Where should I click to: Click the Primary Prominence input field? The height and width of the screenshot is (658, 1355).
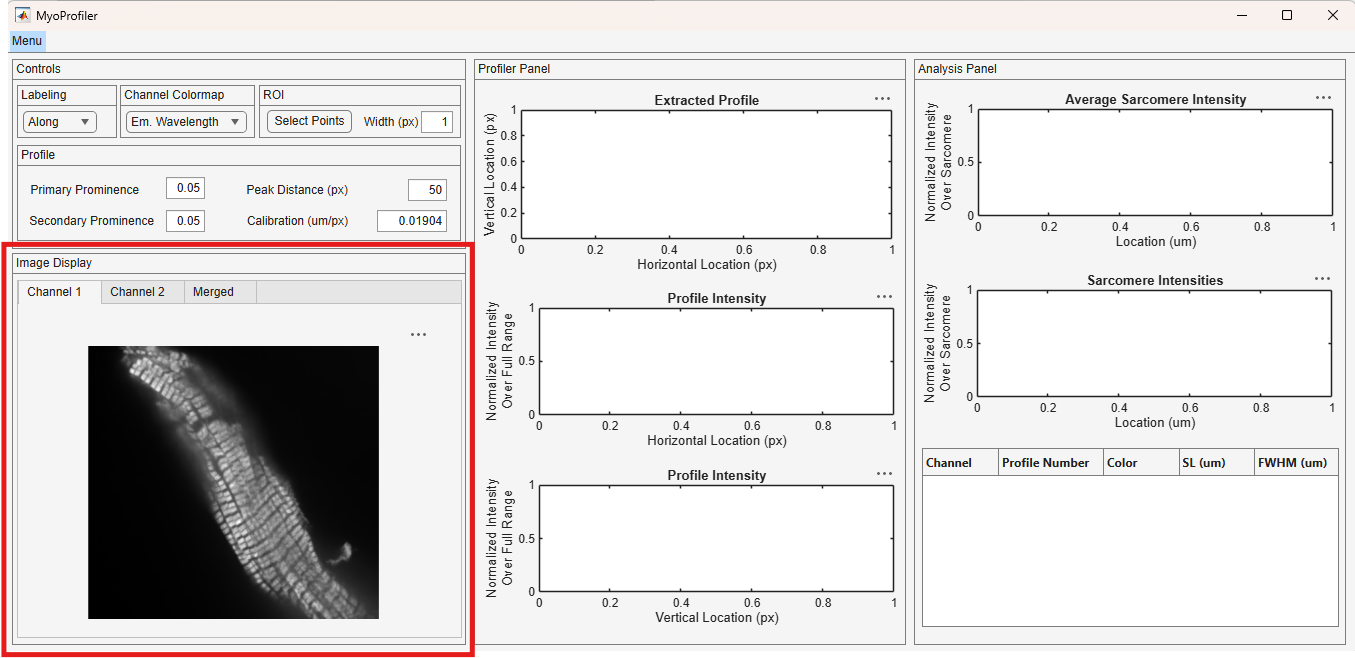tap(185, 189)
